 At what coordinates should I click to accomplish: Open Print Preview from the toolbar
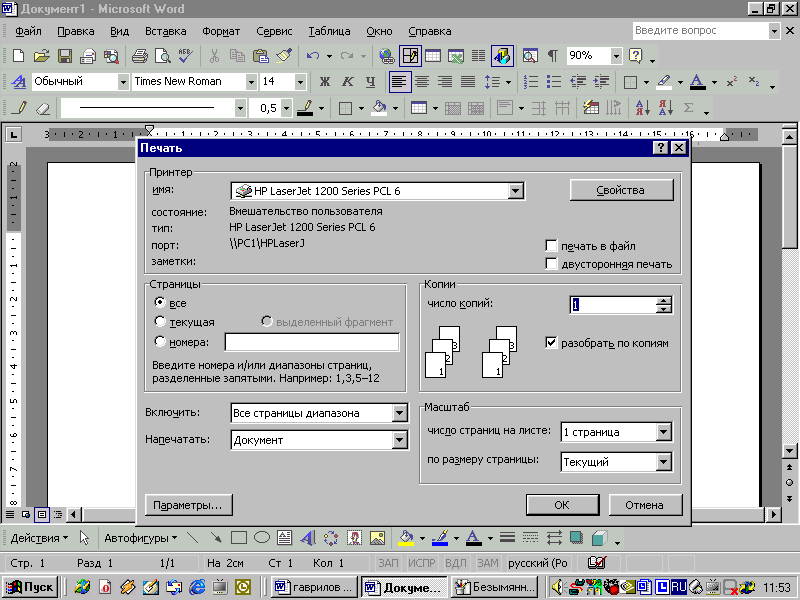pyautogui.click(x=163, y=56)
